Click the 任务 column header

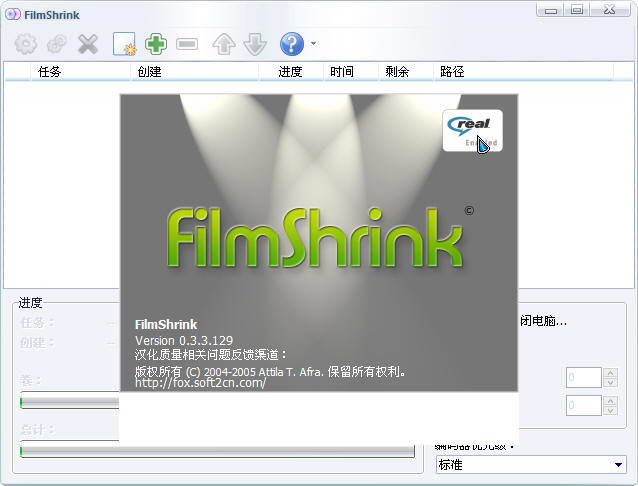click(x=81, y=72)
